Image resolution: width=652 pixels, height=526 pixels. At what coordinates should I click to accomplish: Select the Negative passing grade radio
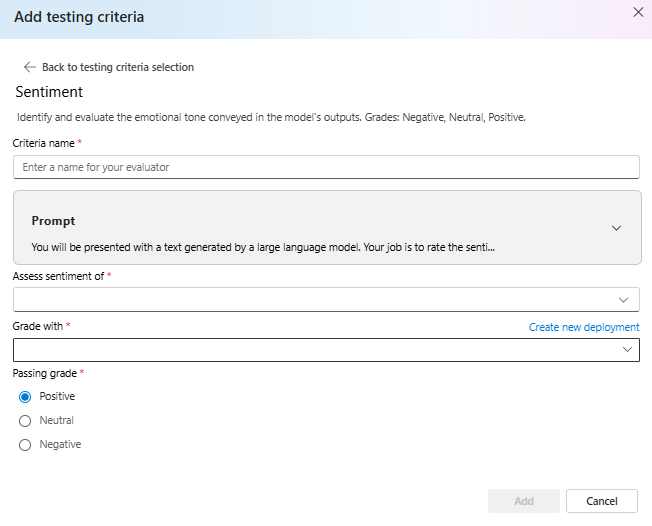click(25, 445)
